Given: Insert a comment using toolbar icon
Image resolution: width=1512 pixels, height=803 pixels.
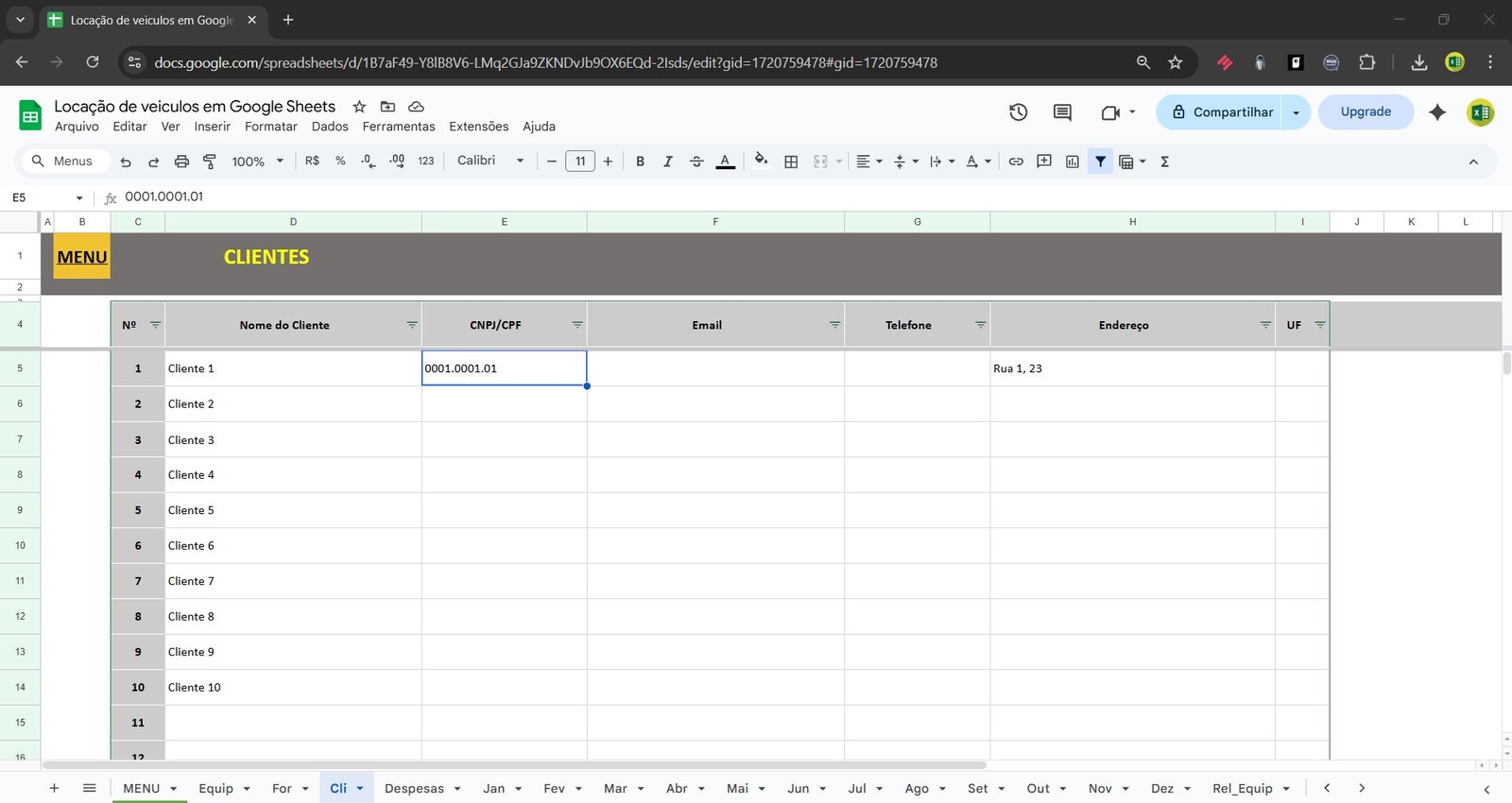Looking at the screenshot, I should pyautogui.click(x=1044, y=162).
